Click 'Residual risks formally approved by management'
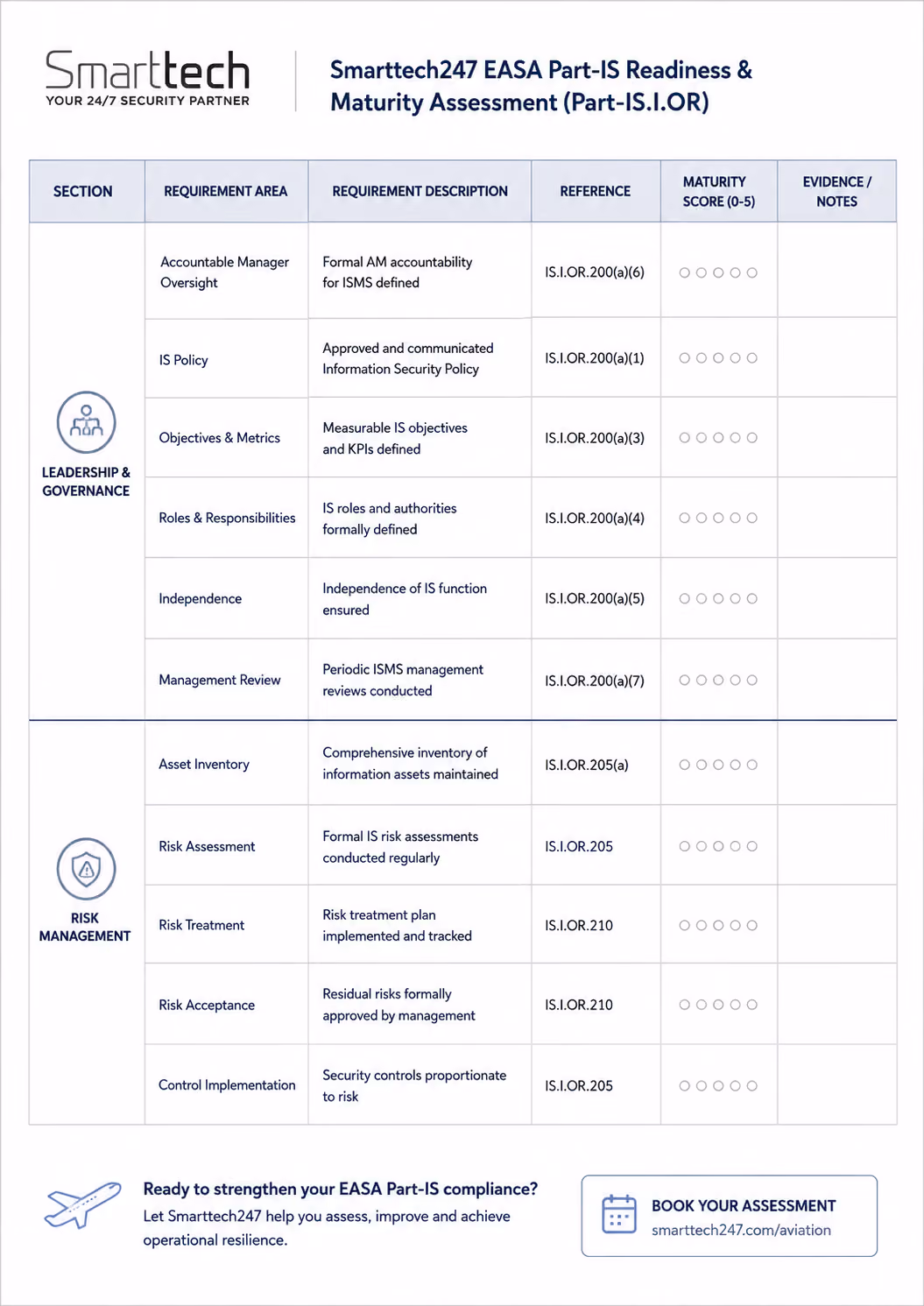Viewport: 924px width, 1306px height. pyautogui.click(x=399, y=1005)
